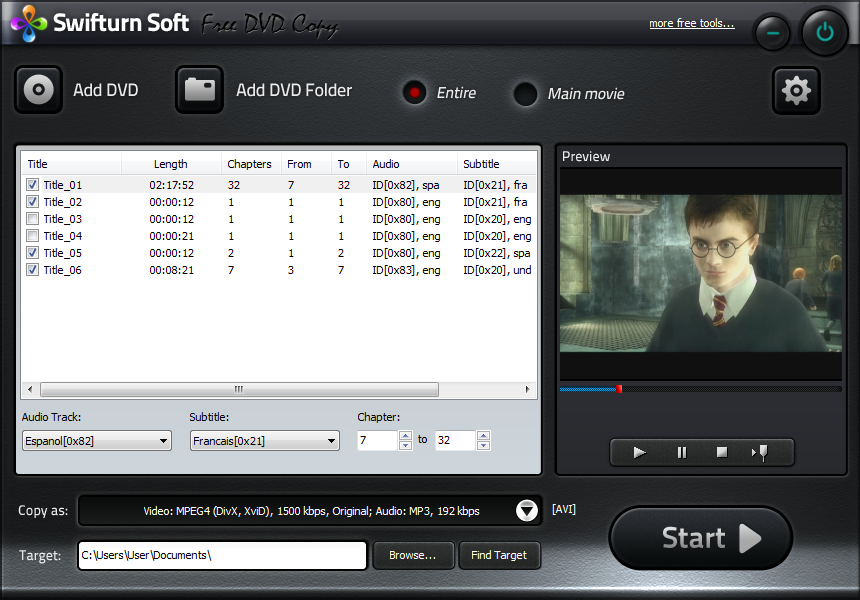Image resolution: width=860 pixels, height=600 pixels.
Task: Uncheck the Title_01 checkbox
Action: (x=33, y=185)
